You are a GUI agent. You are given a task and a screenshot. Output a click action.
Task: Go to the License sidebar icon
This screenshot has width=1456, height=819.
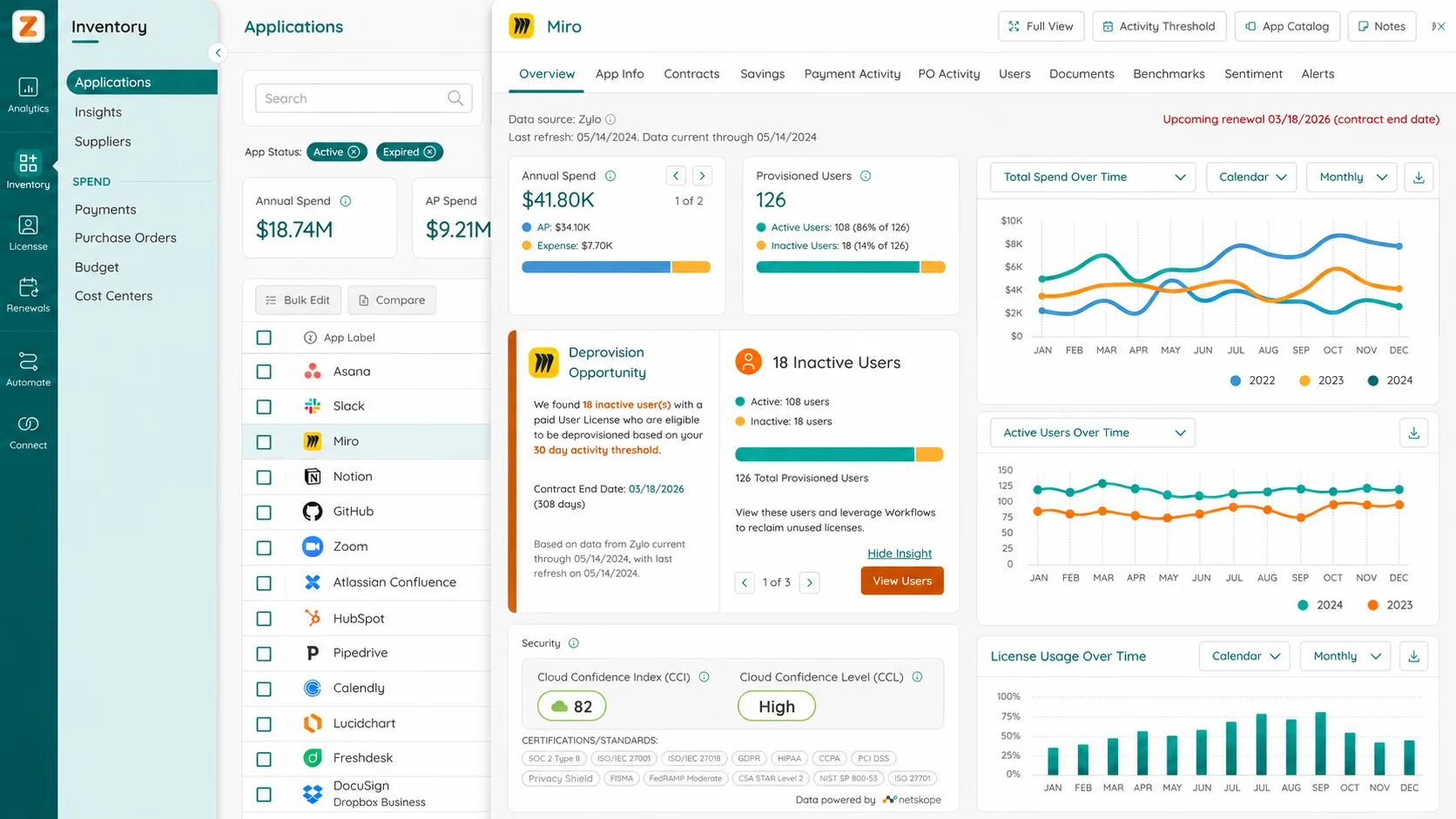click(28, 234)
